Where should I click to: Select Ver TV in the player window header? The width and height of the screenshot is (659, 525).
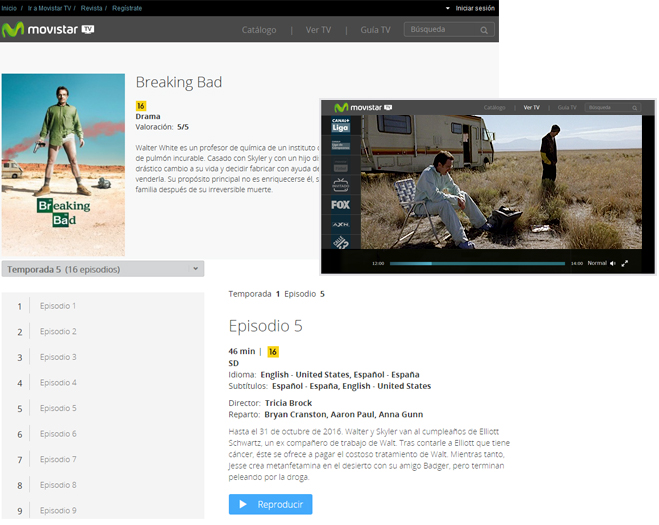pos(531,108)
